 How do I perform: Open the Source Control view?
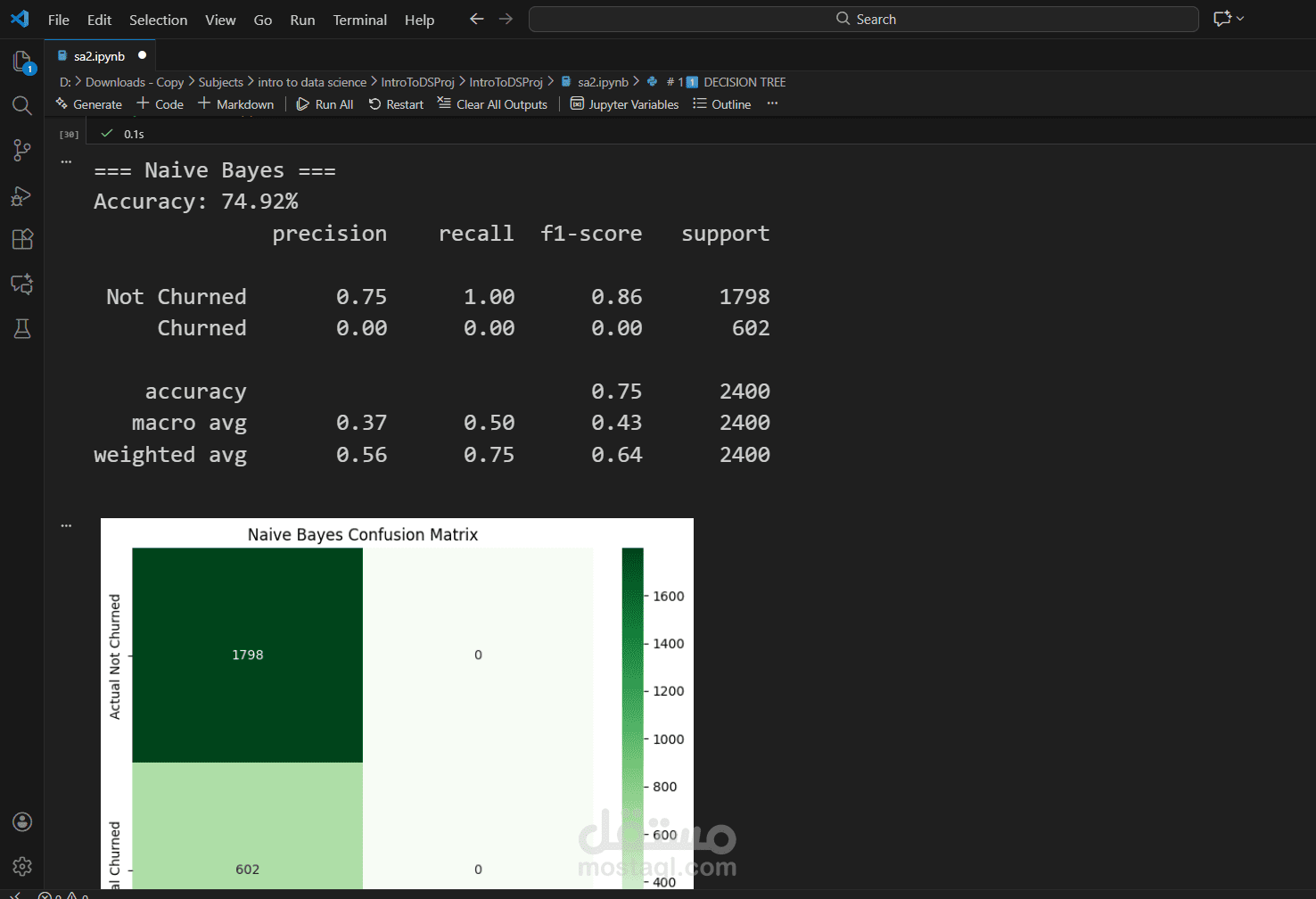click(x=22, y=151)
